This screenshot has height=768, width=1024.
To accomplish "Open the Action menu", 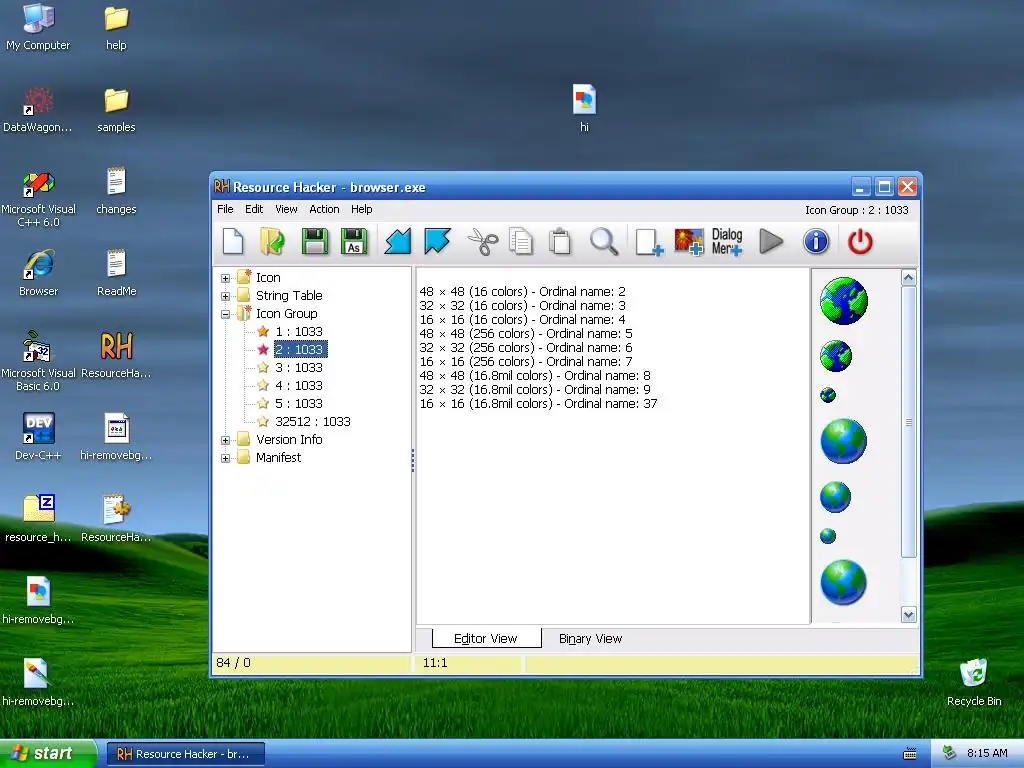I will click(x=324, y=209).
